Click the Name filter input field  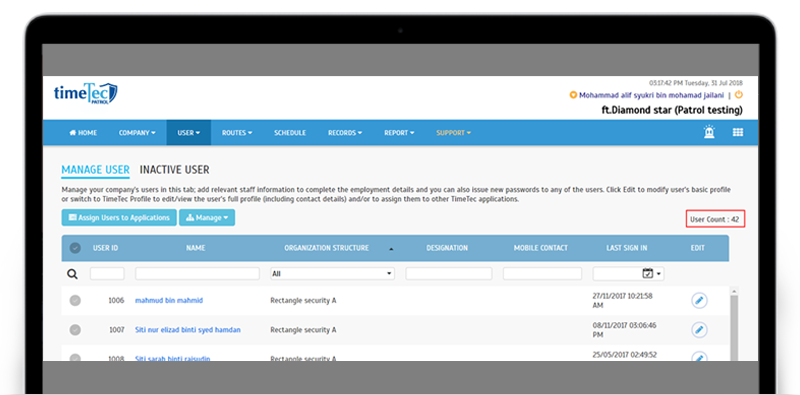[x=197, y=274]
